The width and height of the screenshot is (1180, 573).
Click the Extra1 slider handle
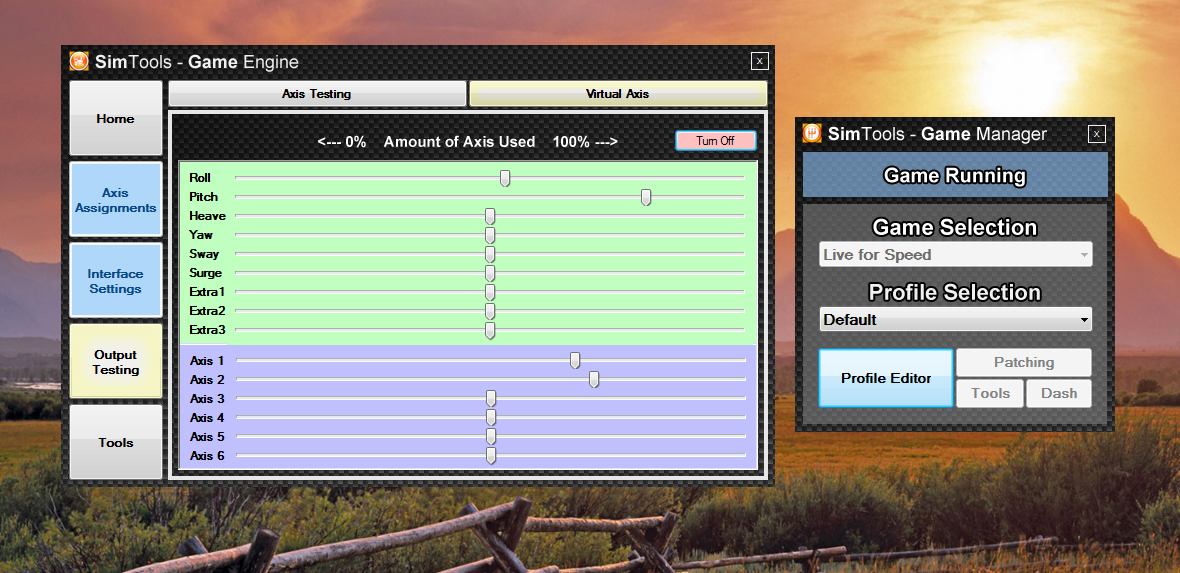tap(490, 292)
